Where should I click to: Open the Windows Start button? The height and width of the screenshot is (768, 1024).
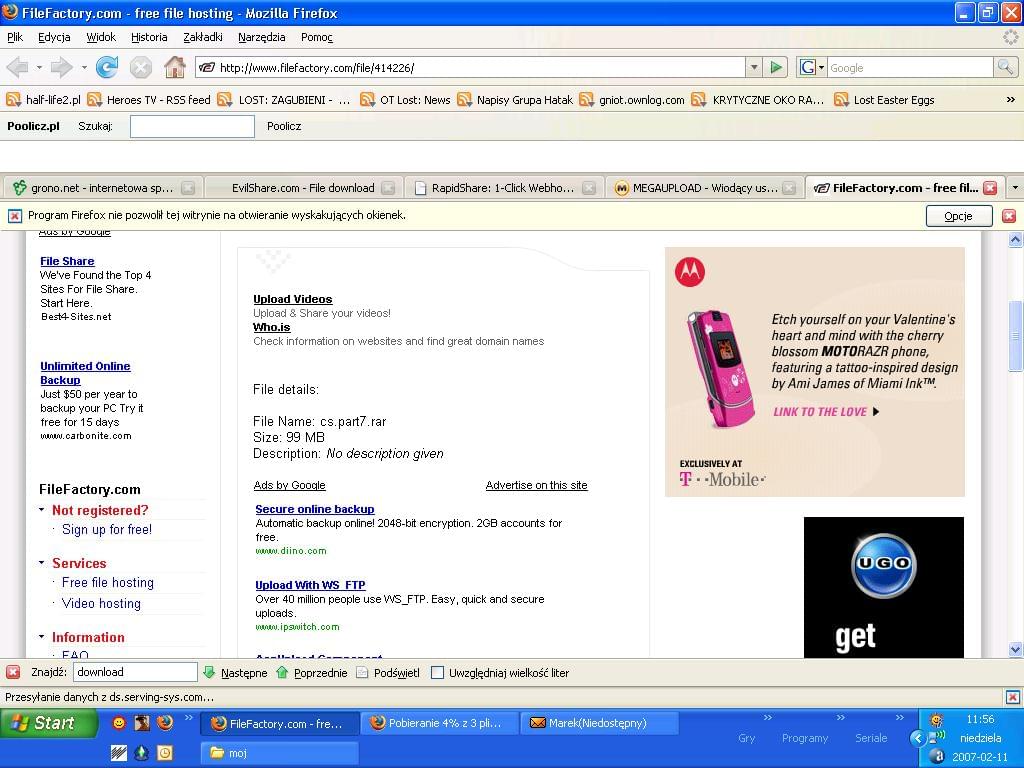point(48,723)
